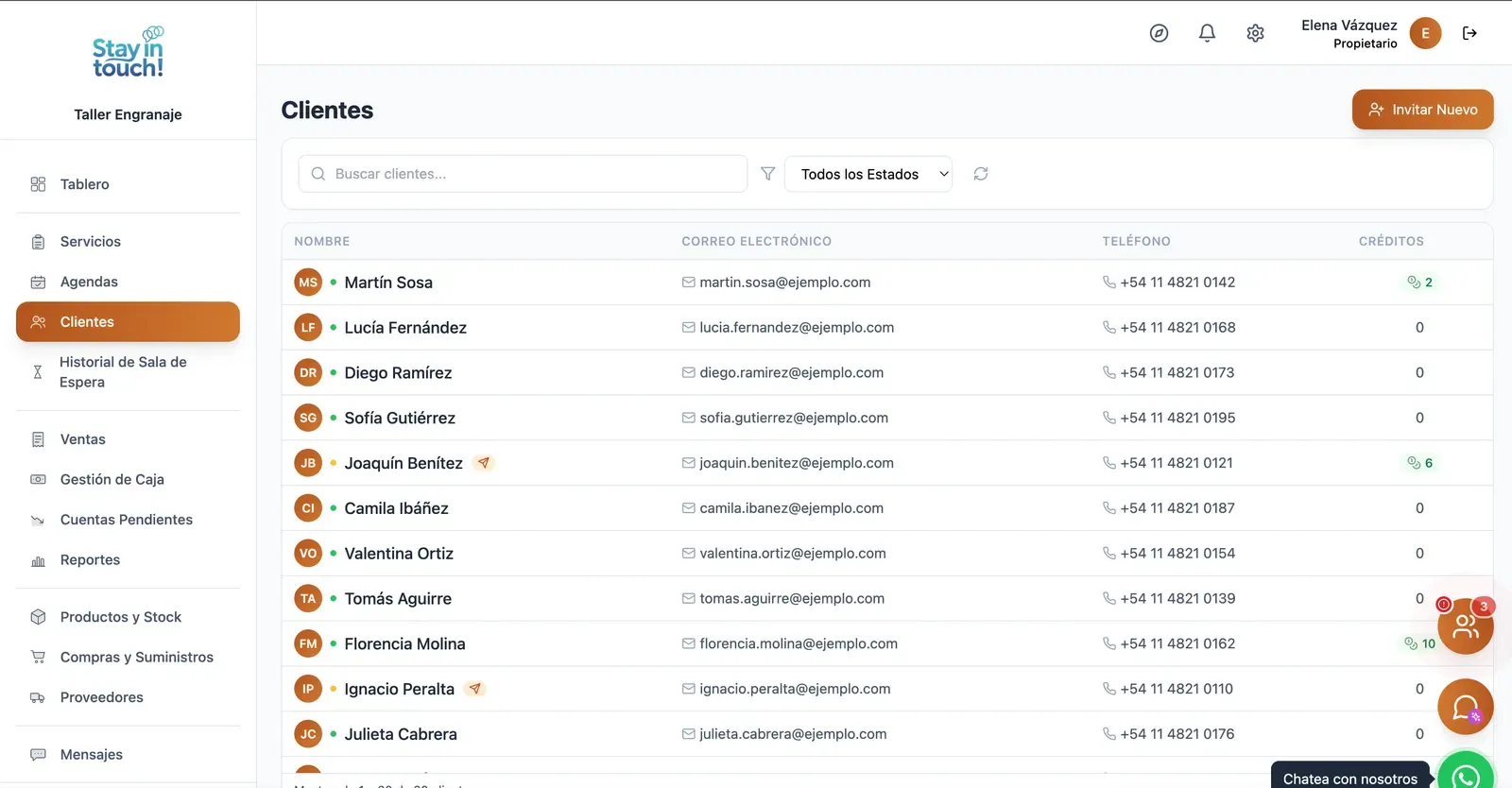The image size is (1512, 788).
Task: Click the MS avatar for Martín Sosa
Action: 308,283
